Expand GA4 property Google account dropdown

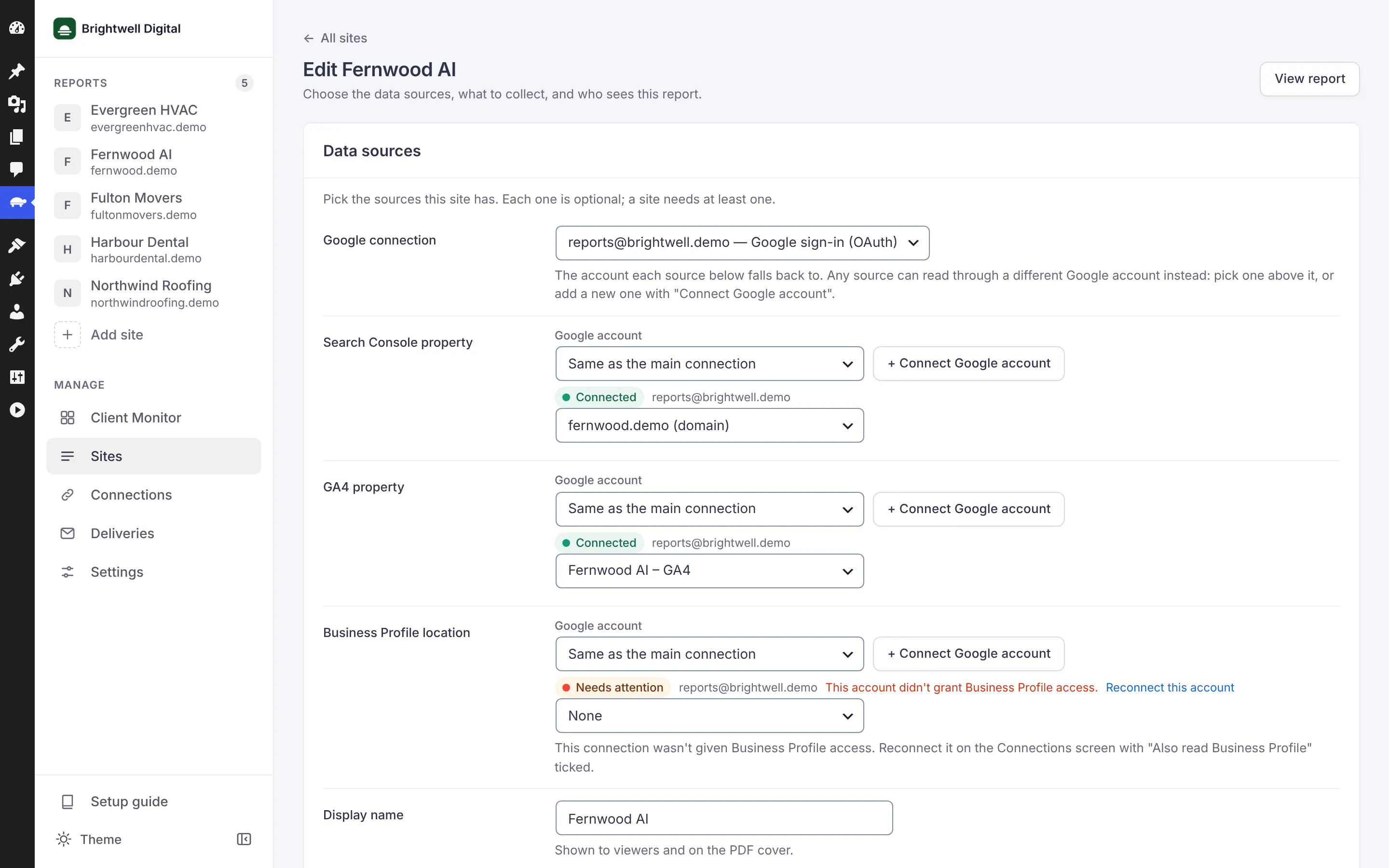pyautogui.click(x=709, y=509)
